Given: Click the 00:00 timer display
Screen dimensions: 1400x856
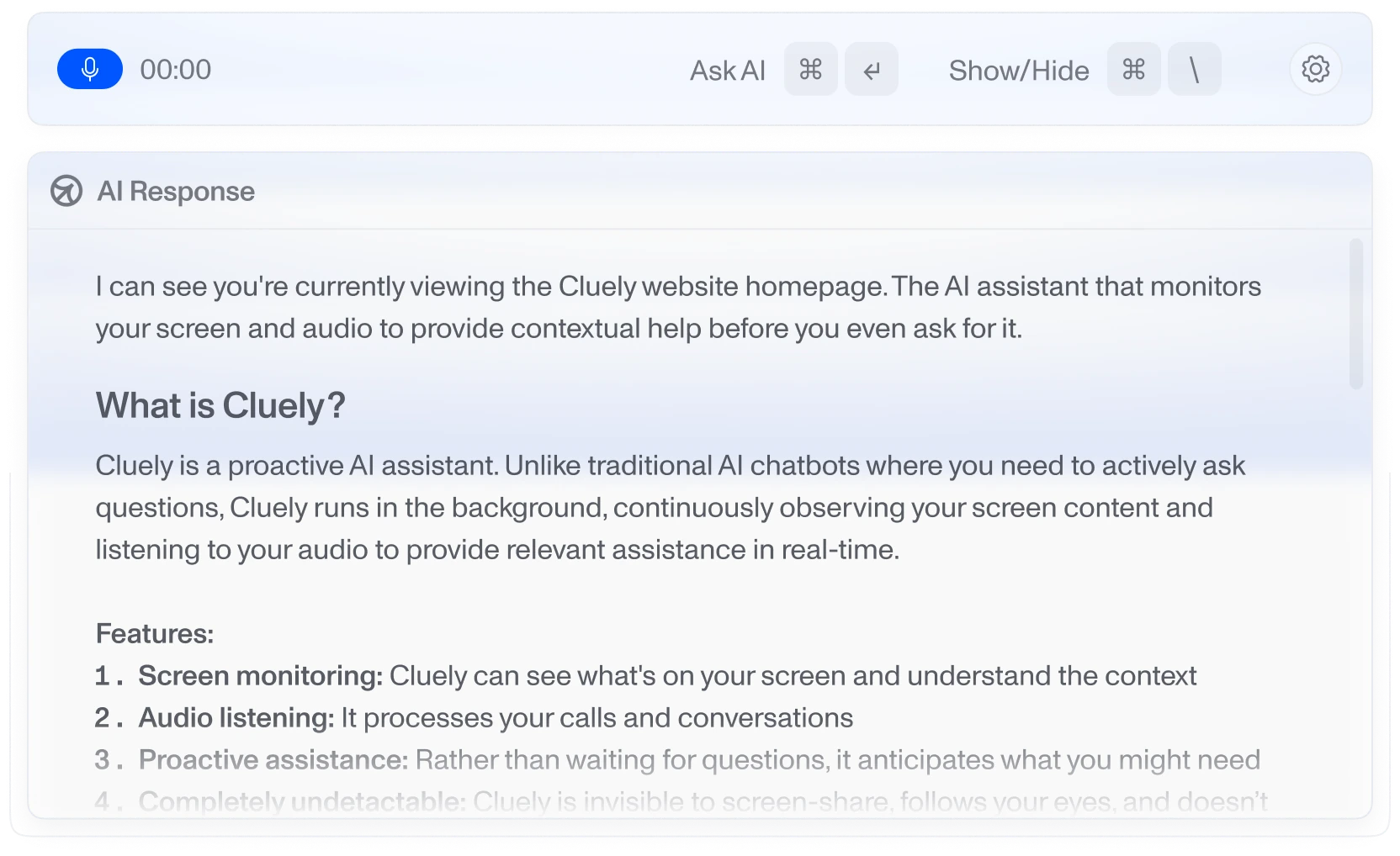Looking at the screenshot, I should point(175,69).
